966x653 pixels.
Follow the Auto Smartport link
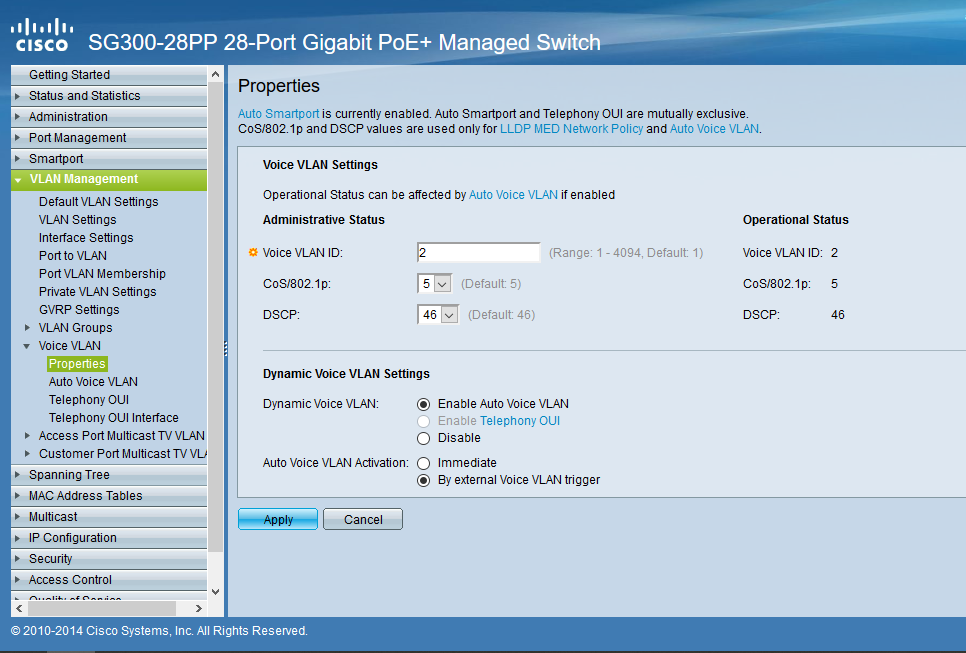[x=278, y=114]
